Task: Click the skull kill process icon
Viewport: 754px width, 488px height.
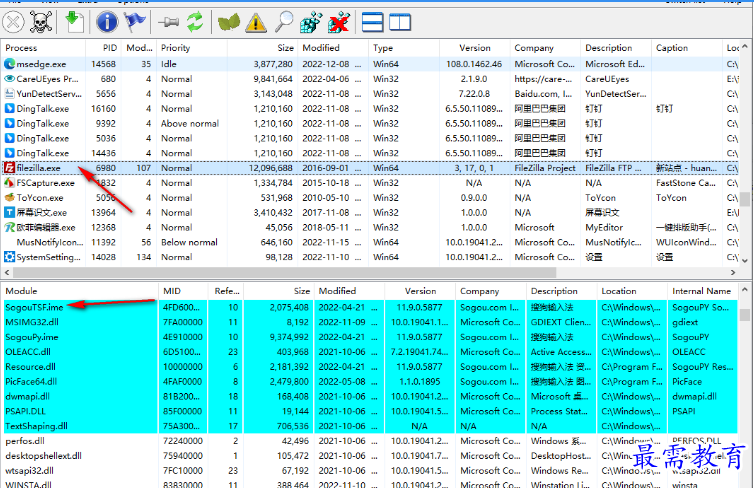Action: pyautogui.click(x=41, y=22)
